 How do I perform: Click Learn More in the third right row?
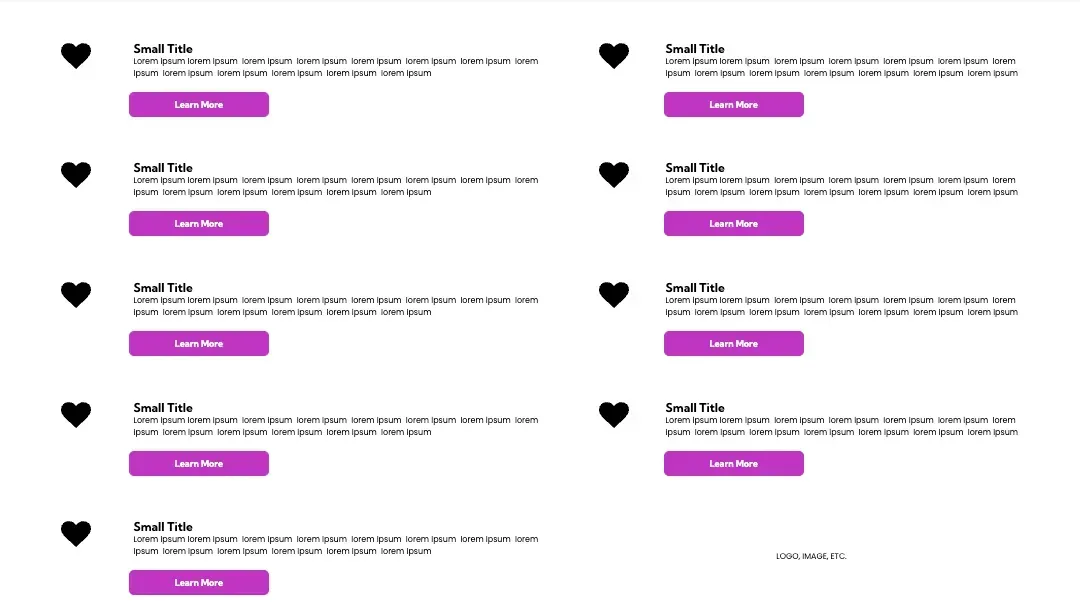pyautogui.click(x=734, y=344)
